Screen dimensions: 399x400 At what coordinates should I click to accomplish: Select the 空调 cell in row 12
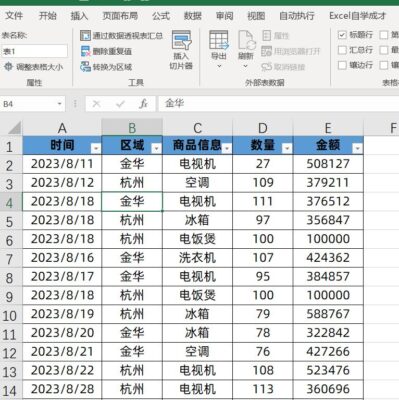pos(197,352)
